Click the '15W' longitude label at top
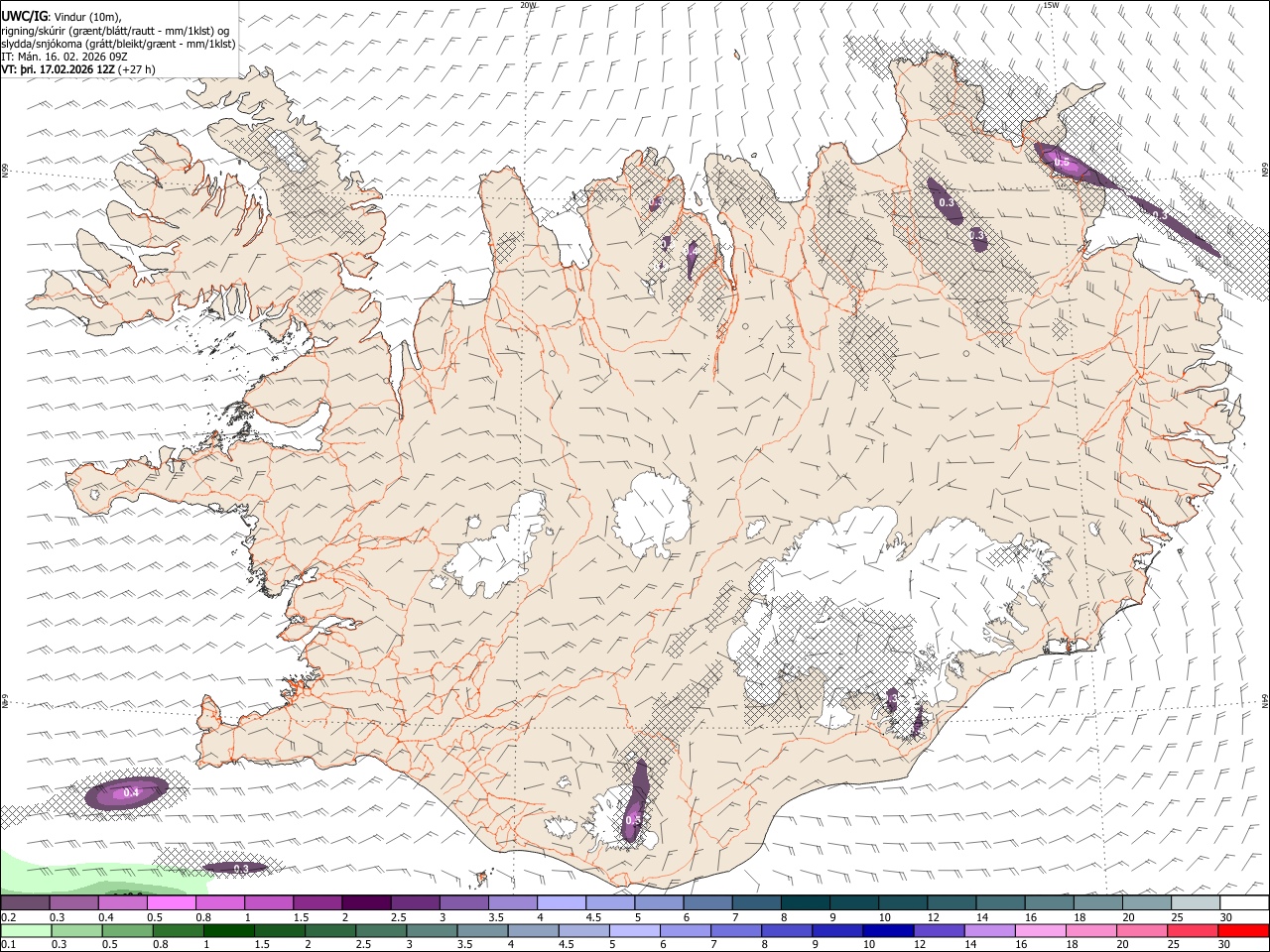Image resolution: width=1270 pixels, height=952 pixels. pyautogui.click(x=1051, y=5)
